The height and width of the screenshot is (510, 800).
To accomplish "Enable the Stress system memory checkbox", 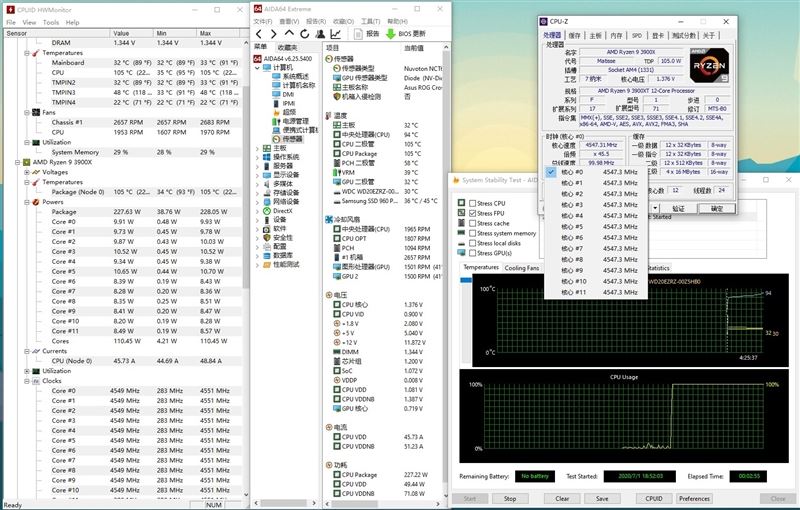I will click(x=472, y=233).
